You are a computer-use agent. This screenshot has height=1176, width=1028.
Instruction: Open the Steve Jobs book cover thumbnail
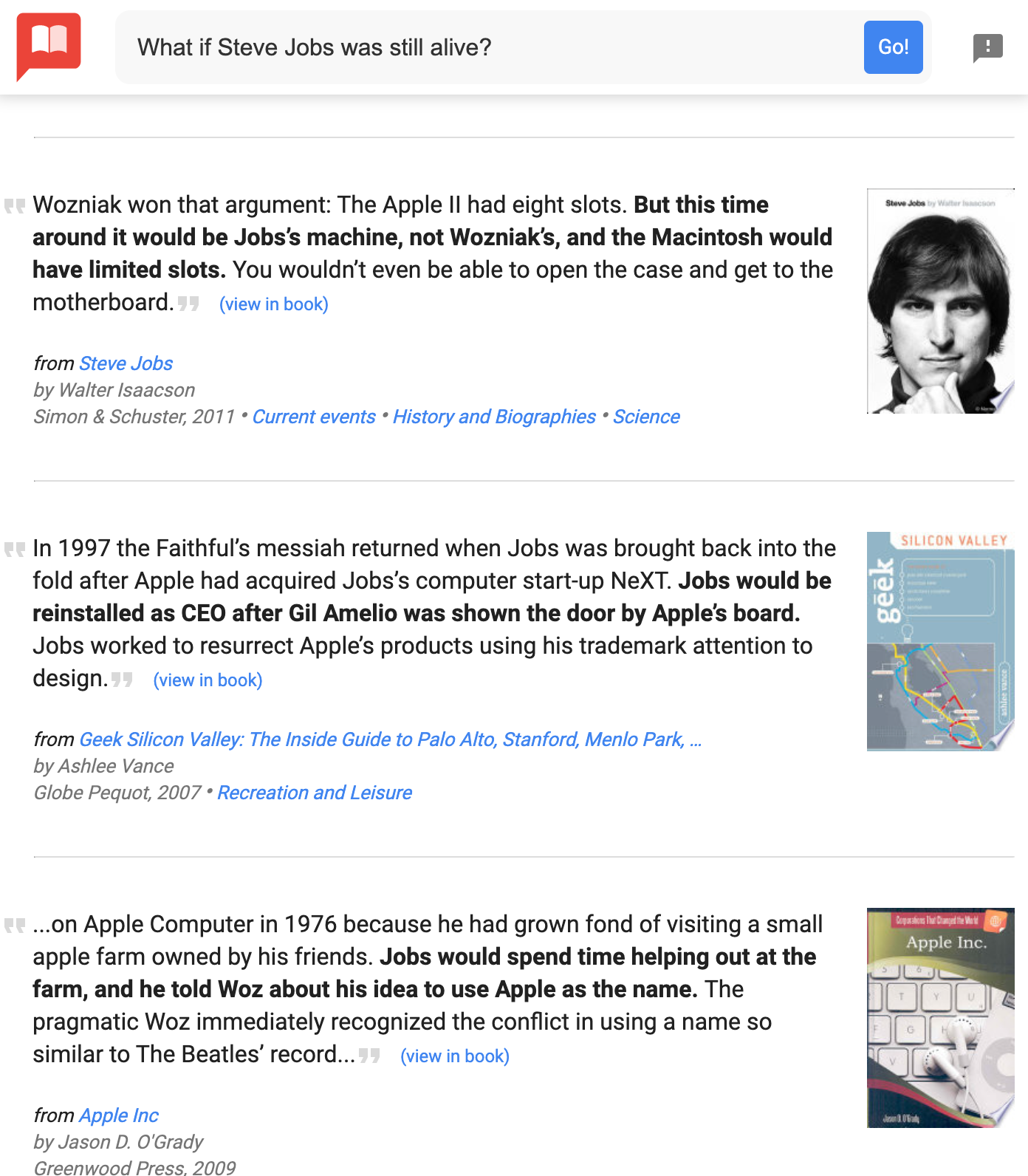click(x=940, y=301)
